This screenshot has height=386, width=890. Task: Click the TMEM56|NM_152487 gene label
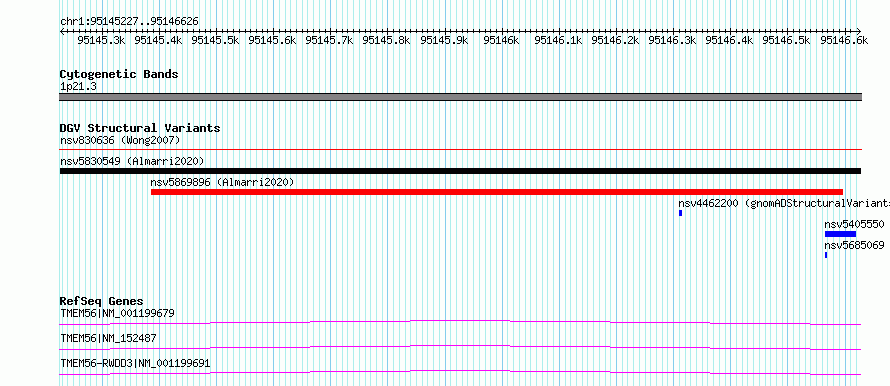[108, 338]
